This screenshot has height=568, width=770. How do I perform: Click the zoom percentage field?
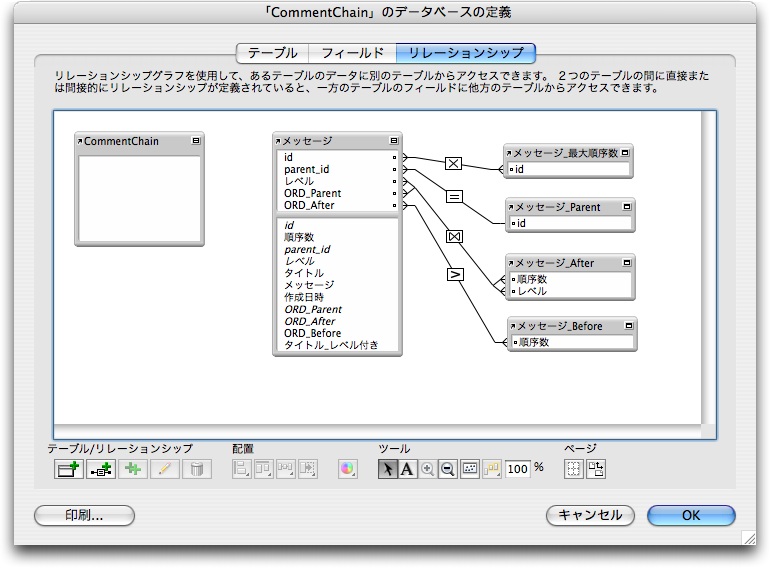tap(517, 469)
